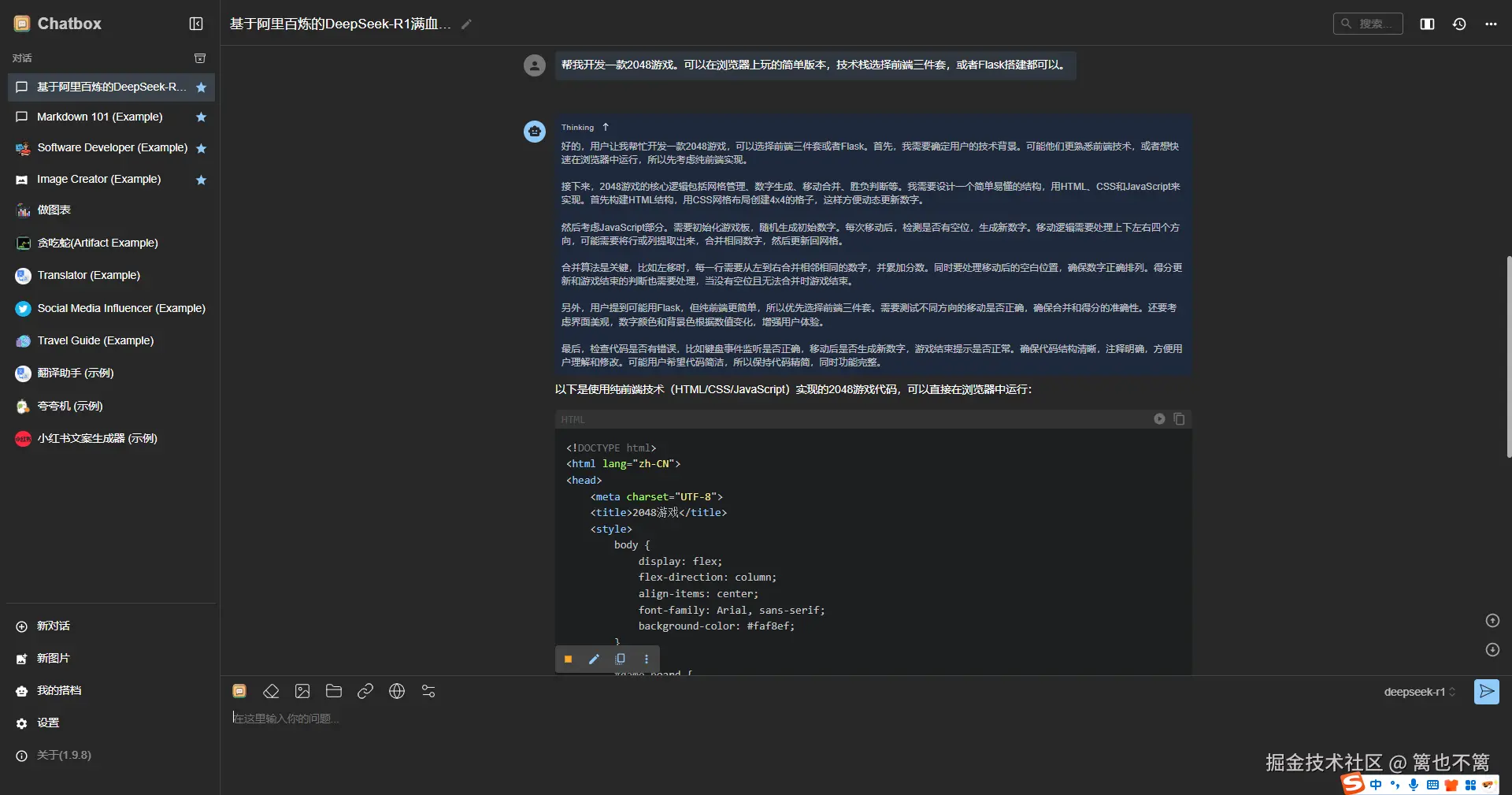This screenshot has width=1512, height=795.
Task: Send the message with the arrow button
Action: point(1486,692)
